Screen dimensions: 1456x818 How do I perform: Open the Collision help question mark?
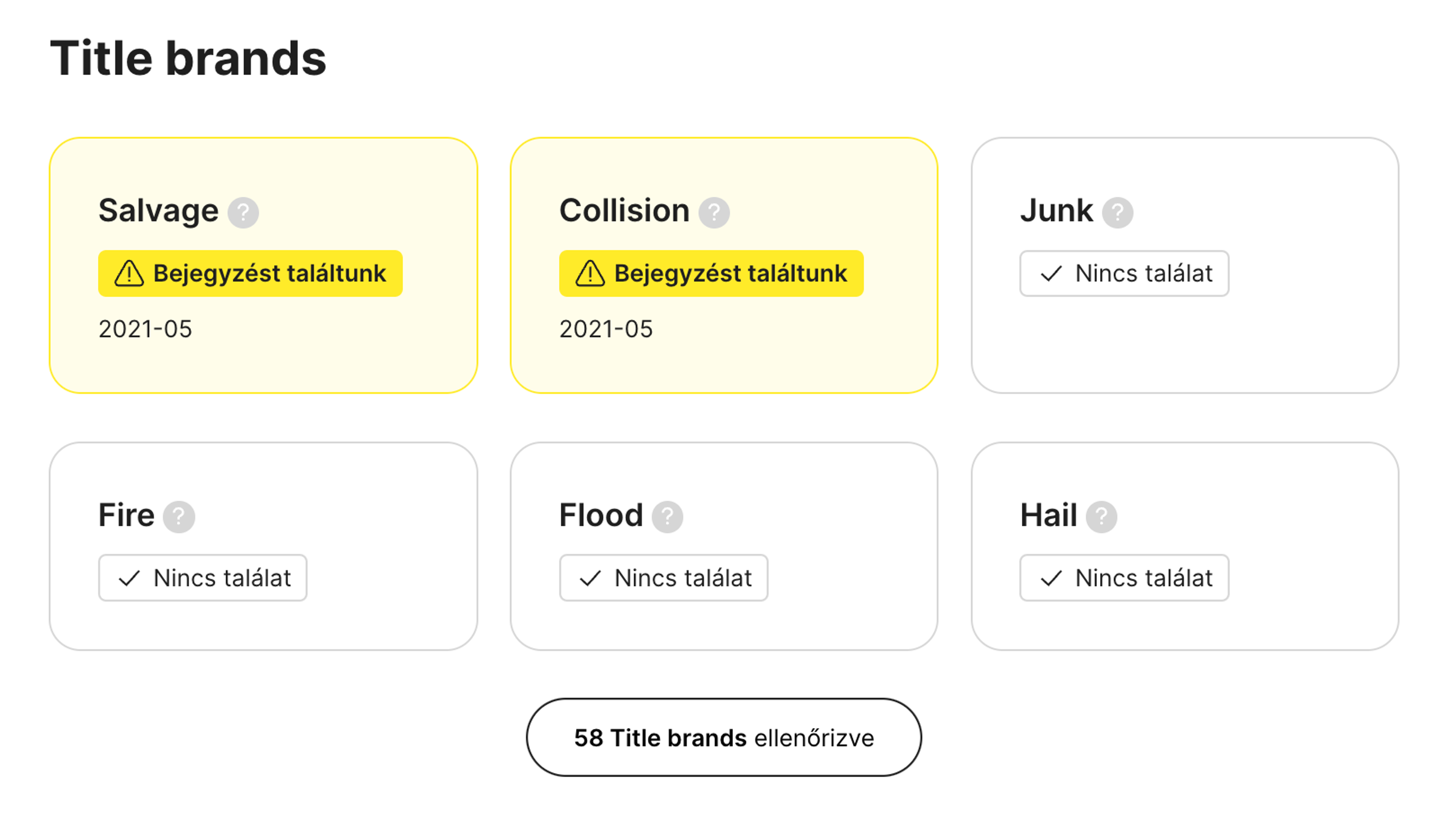[714, 212]
